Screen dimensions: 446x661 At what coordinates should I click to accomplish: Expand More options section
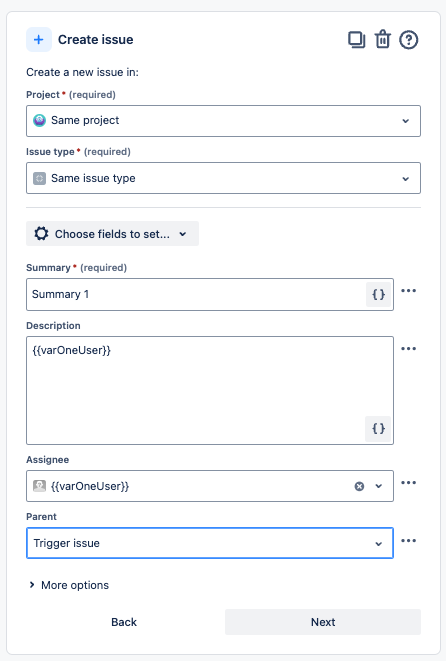69,585
